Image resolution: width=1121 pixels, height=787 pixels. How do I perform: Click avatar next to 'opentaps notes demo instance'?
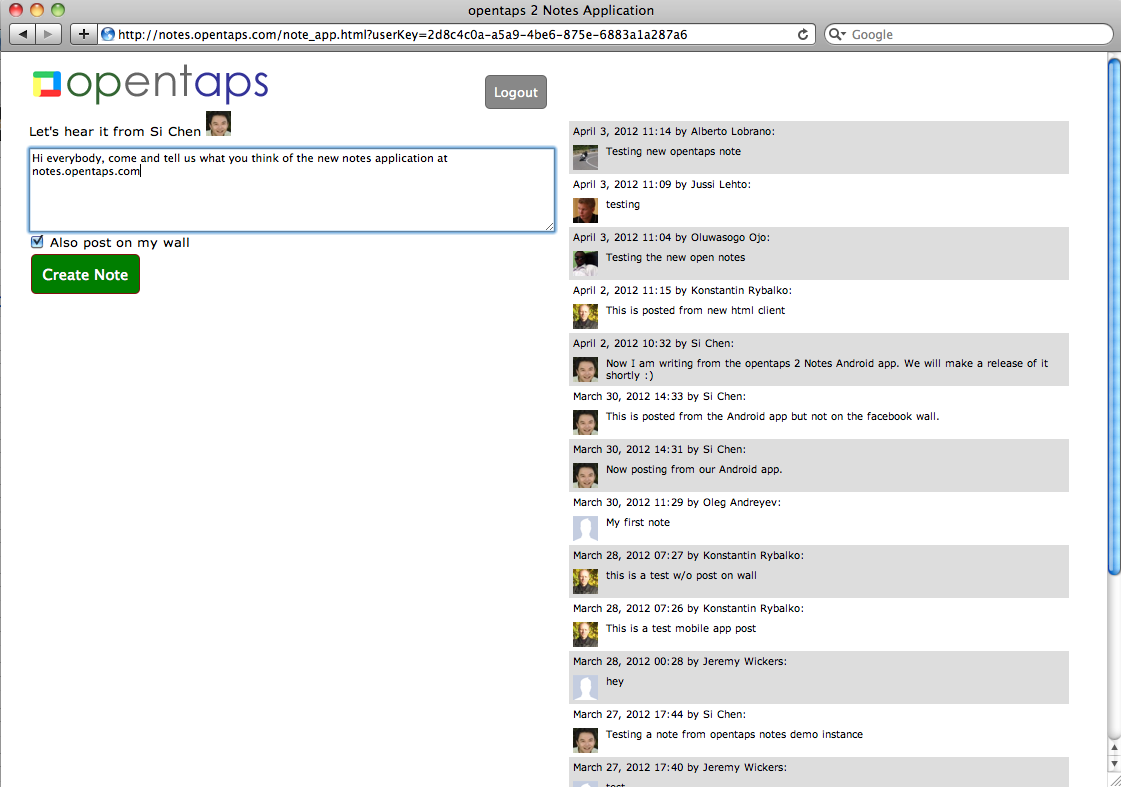[x=585, y=739]
